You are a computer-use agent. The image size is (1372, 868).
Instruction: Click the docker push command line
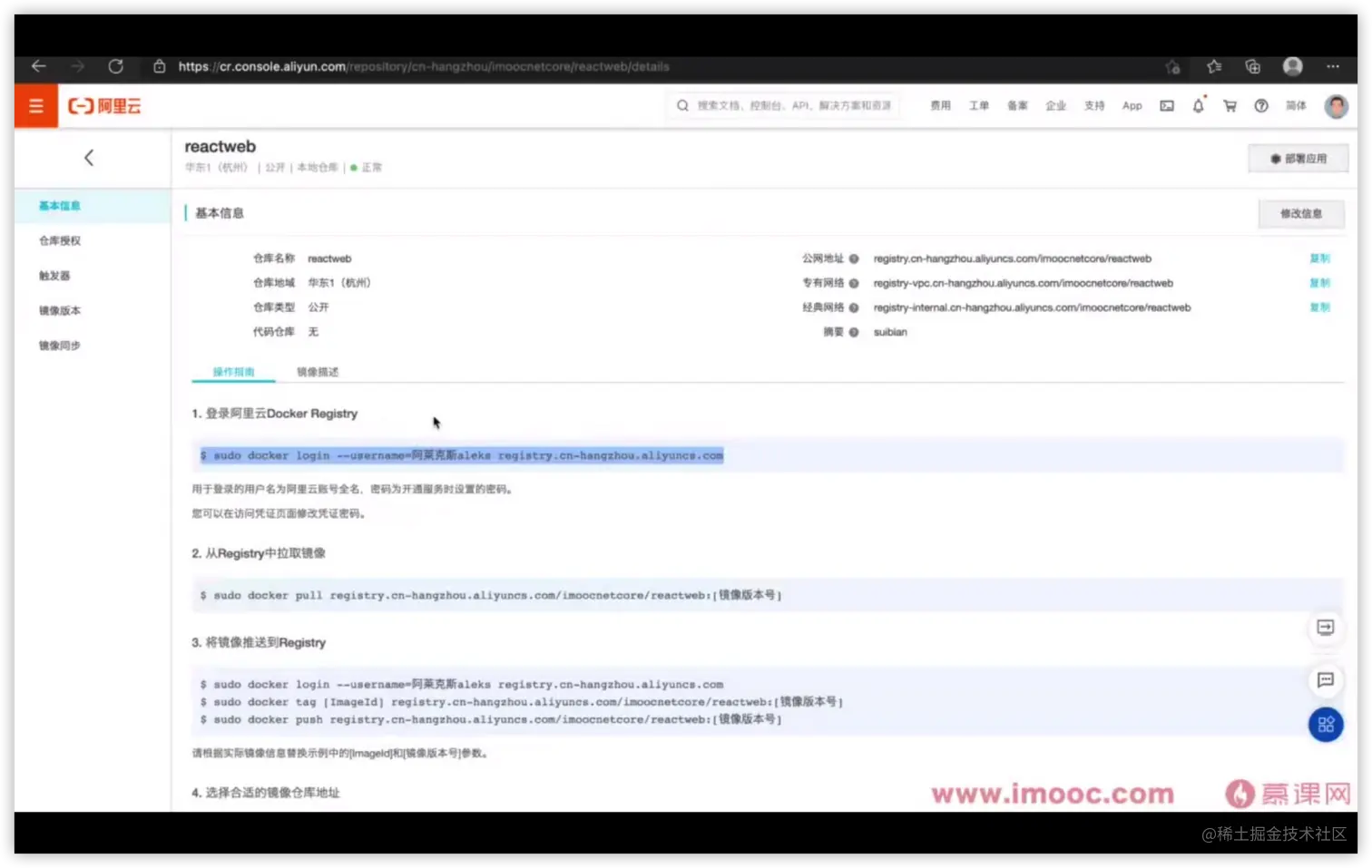491,719
